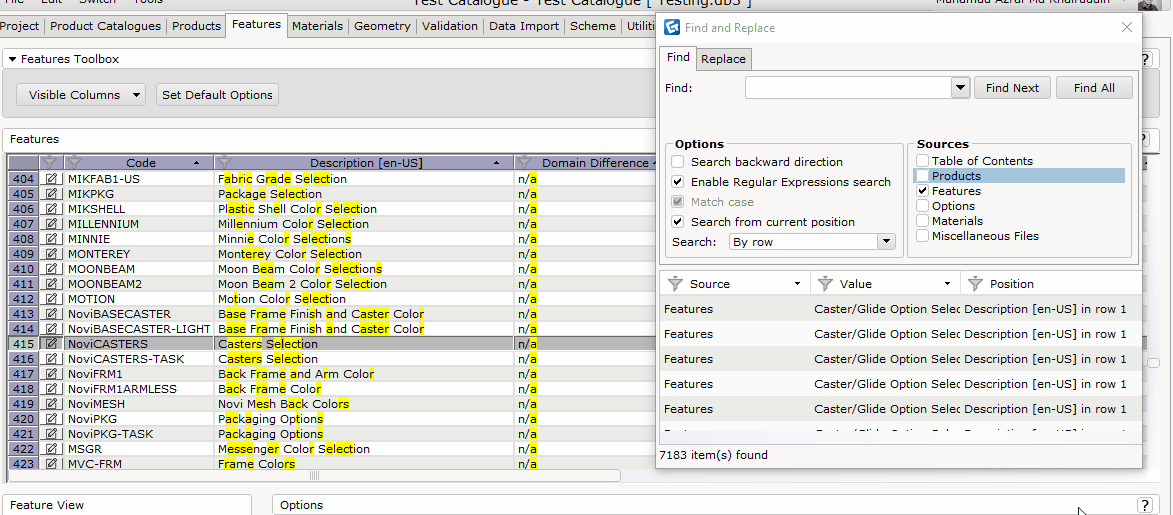Open the edit icon for row MOONBEAM
Image resolution: width=1173 pixels, height=515 pixels.
point(52,269)
